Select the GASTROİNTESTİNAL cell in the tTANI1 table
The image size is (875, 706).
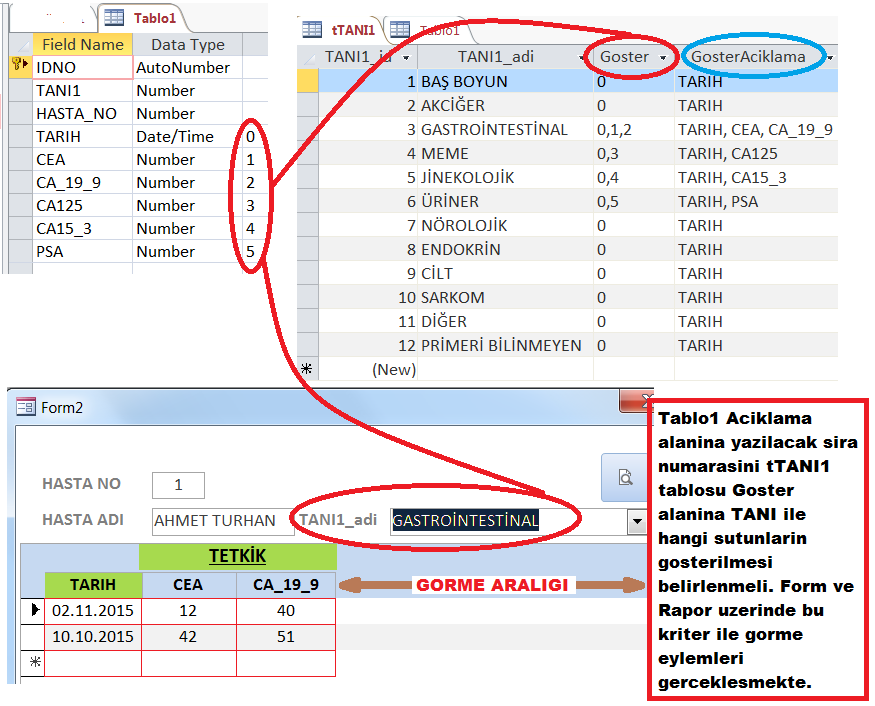coord(494,130)
